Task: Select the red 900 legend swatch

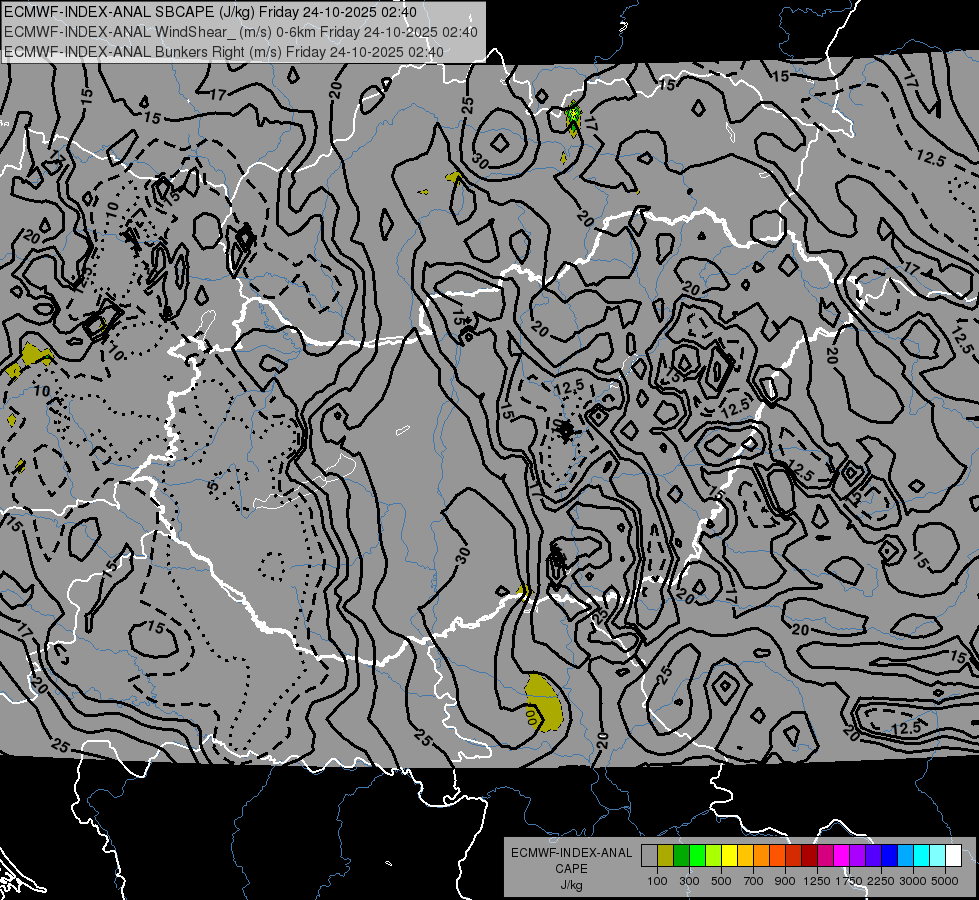Action: tap(794, 856)
